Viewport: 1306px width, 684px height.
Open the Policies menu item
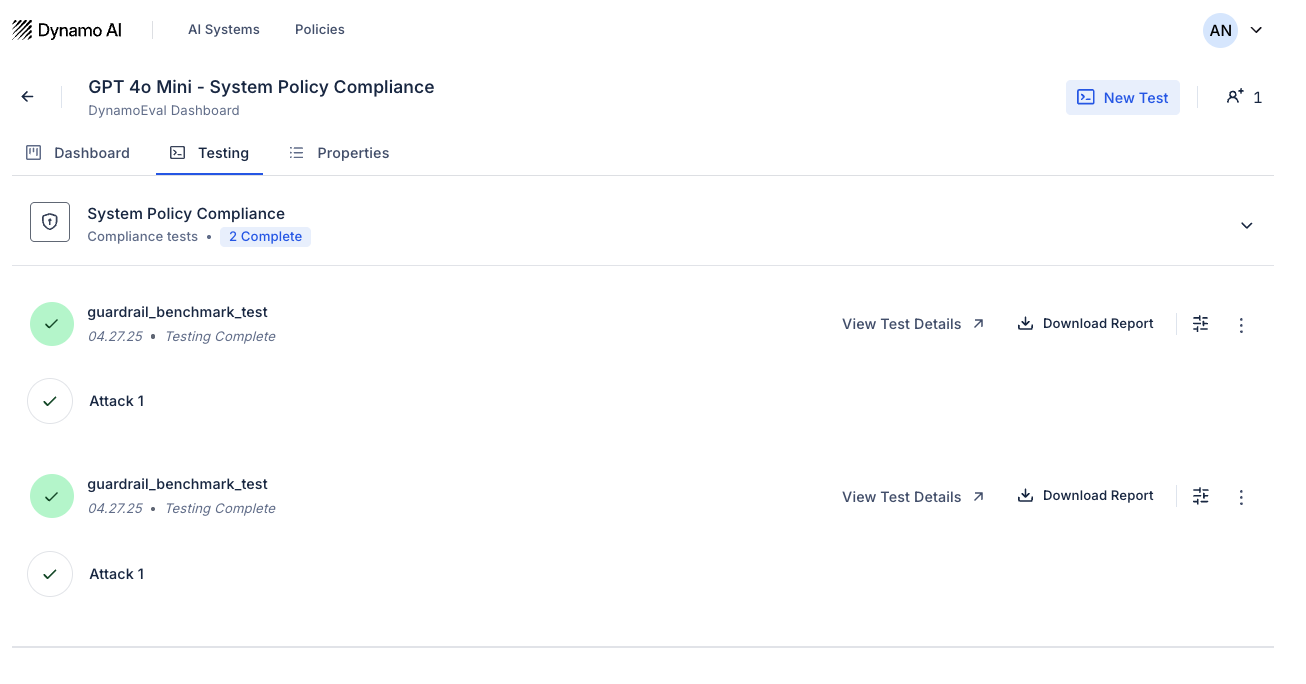click(x=319, y=30)
